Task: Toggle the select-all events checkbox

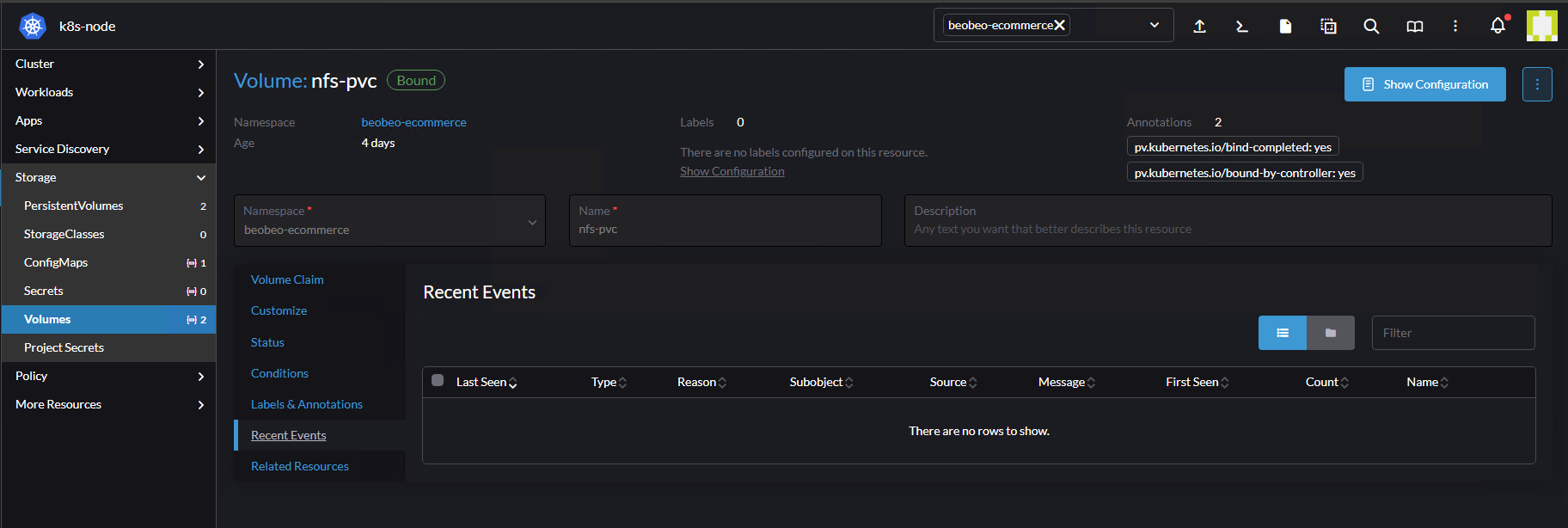Action: point(438,380)
